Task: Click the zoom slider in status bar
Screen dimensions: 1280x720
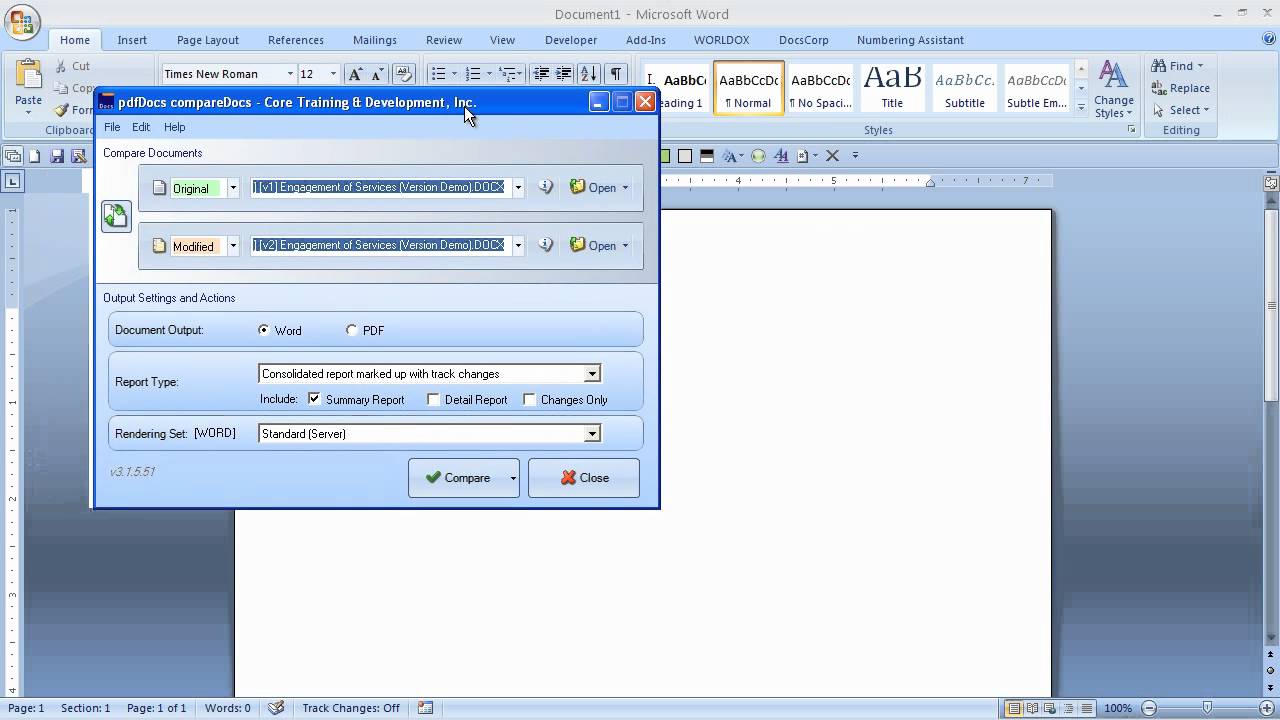Action: coord(1207,708)
